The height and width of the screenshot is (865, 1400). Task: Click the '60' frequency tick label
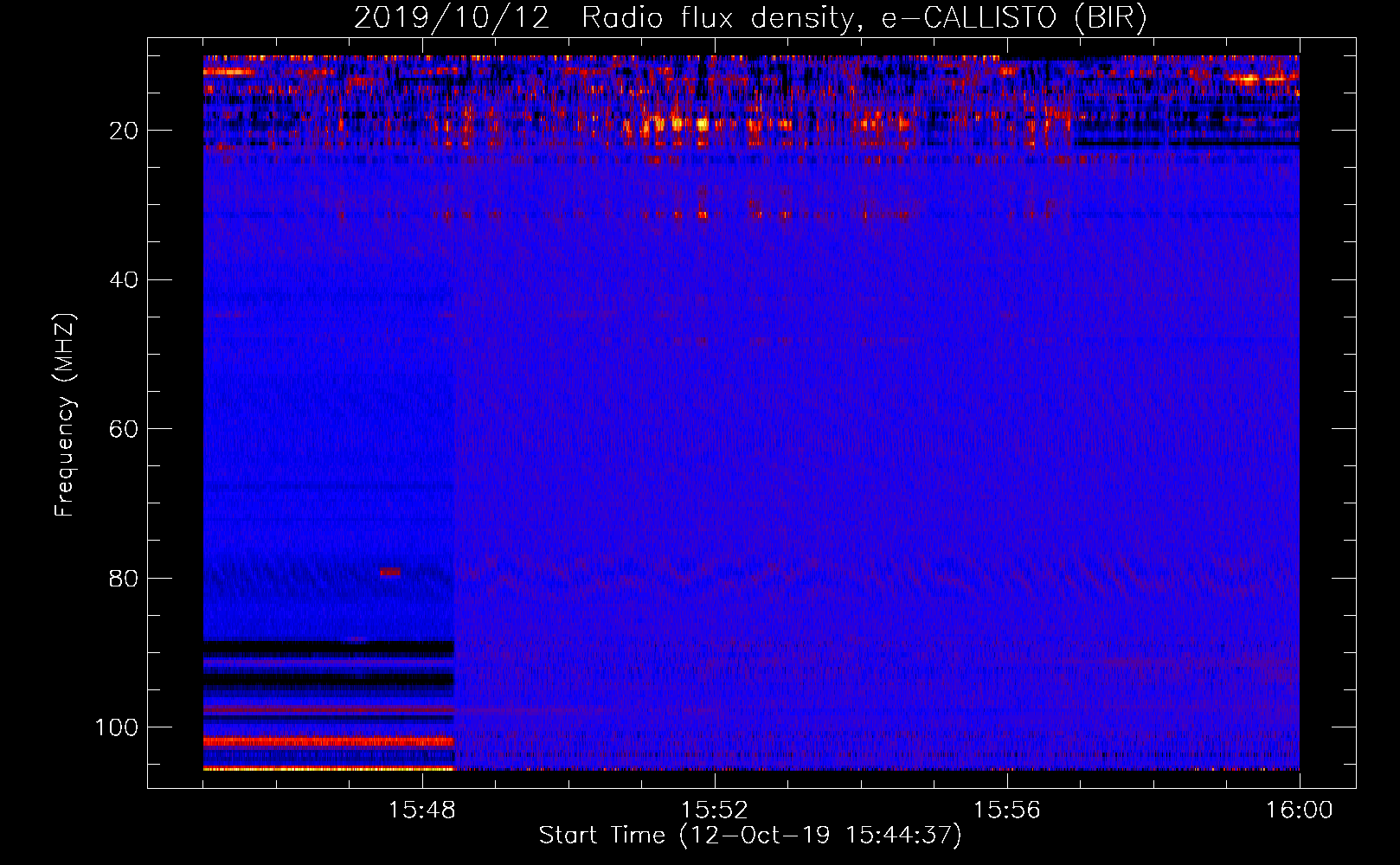pyautogui.click(x=124, y=429)
